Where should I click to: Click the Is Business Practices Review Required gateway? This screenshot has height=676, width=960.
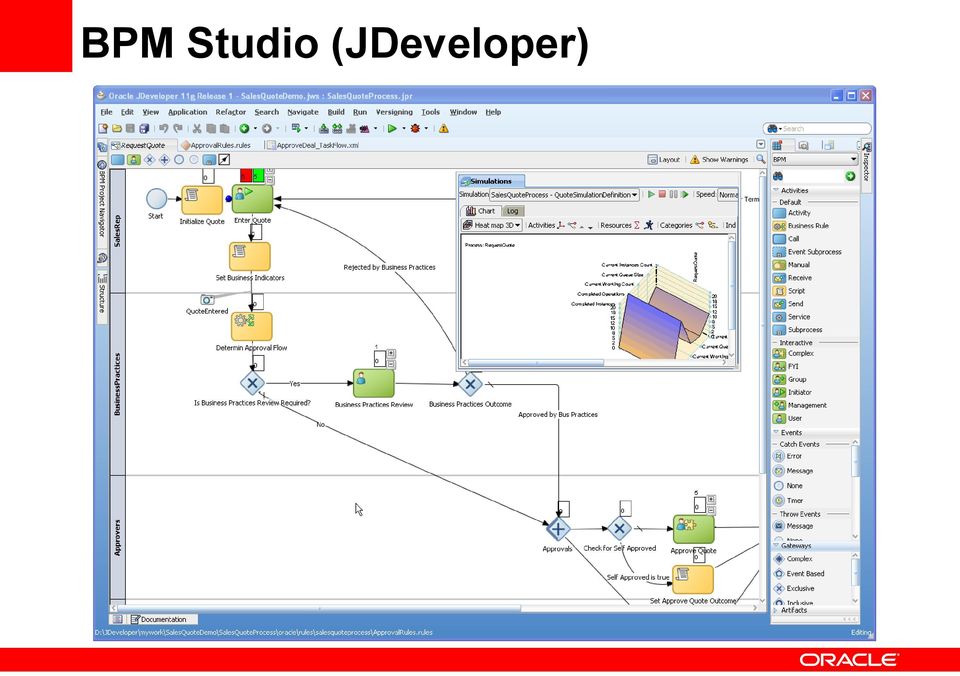point(252,383)
